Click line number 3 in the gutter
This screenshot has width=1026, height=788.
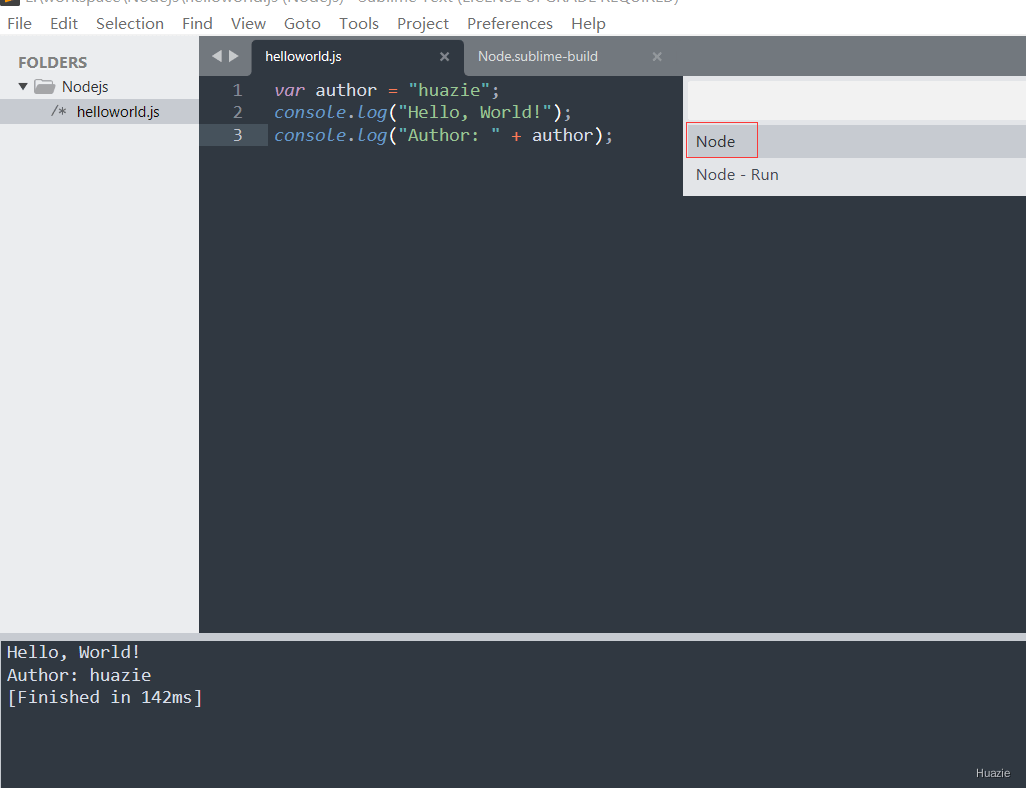tap(237, 134)
